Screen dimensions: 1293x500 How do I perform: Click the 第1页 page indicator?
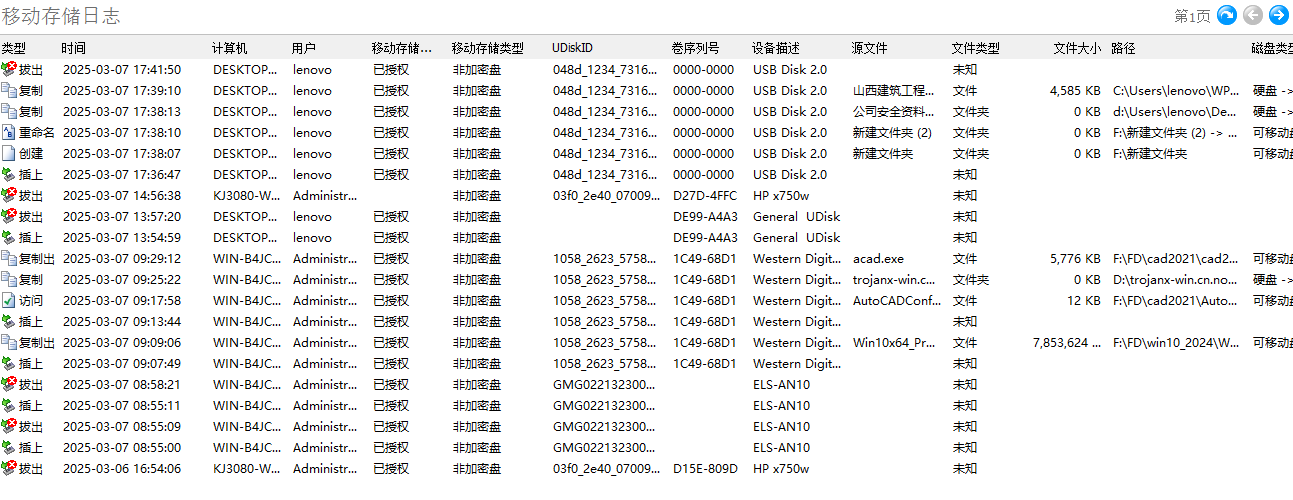click(x=1192, y=16)
